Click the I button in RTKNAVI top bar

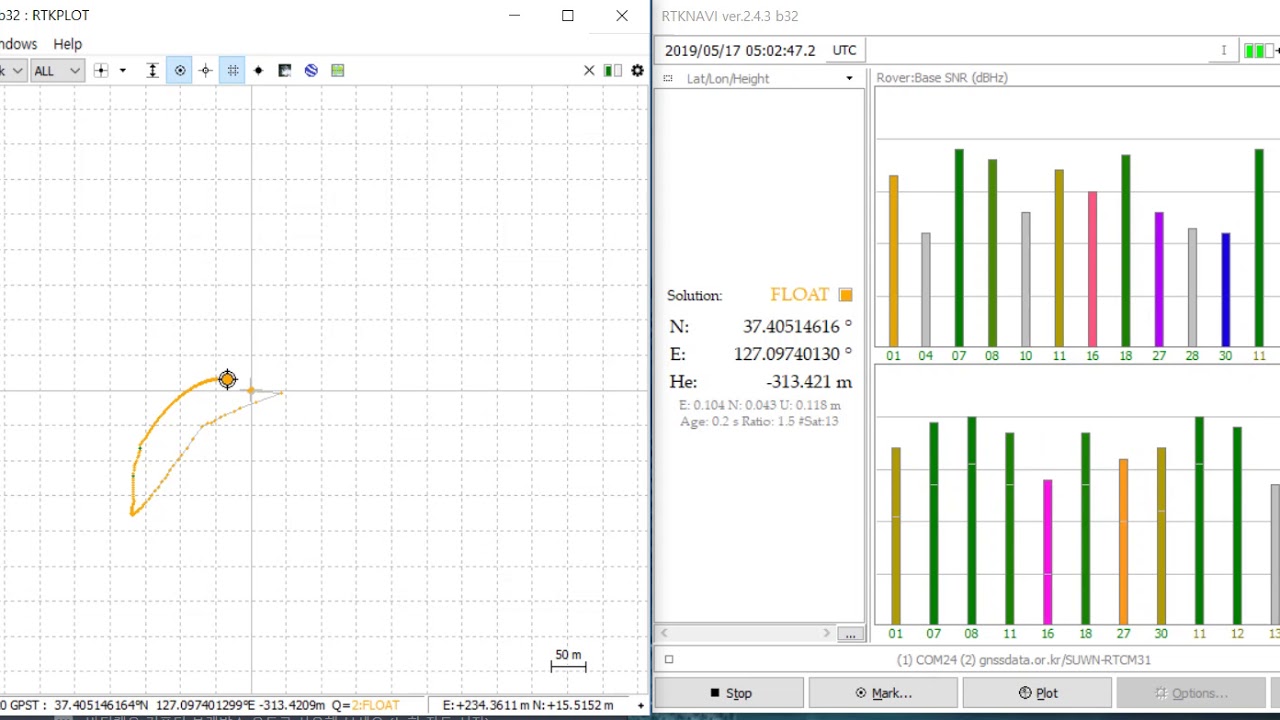(x=1223, y=50)
